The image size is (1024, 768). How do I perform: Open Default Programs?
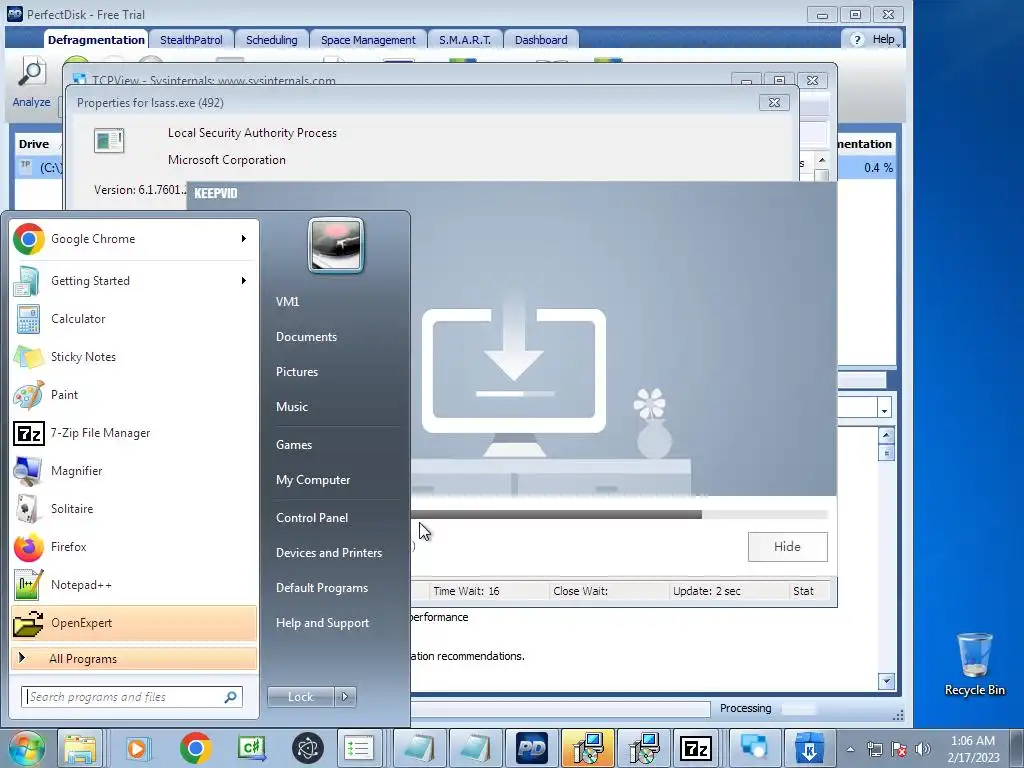pyautogui.click(x=322, y=588)
